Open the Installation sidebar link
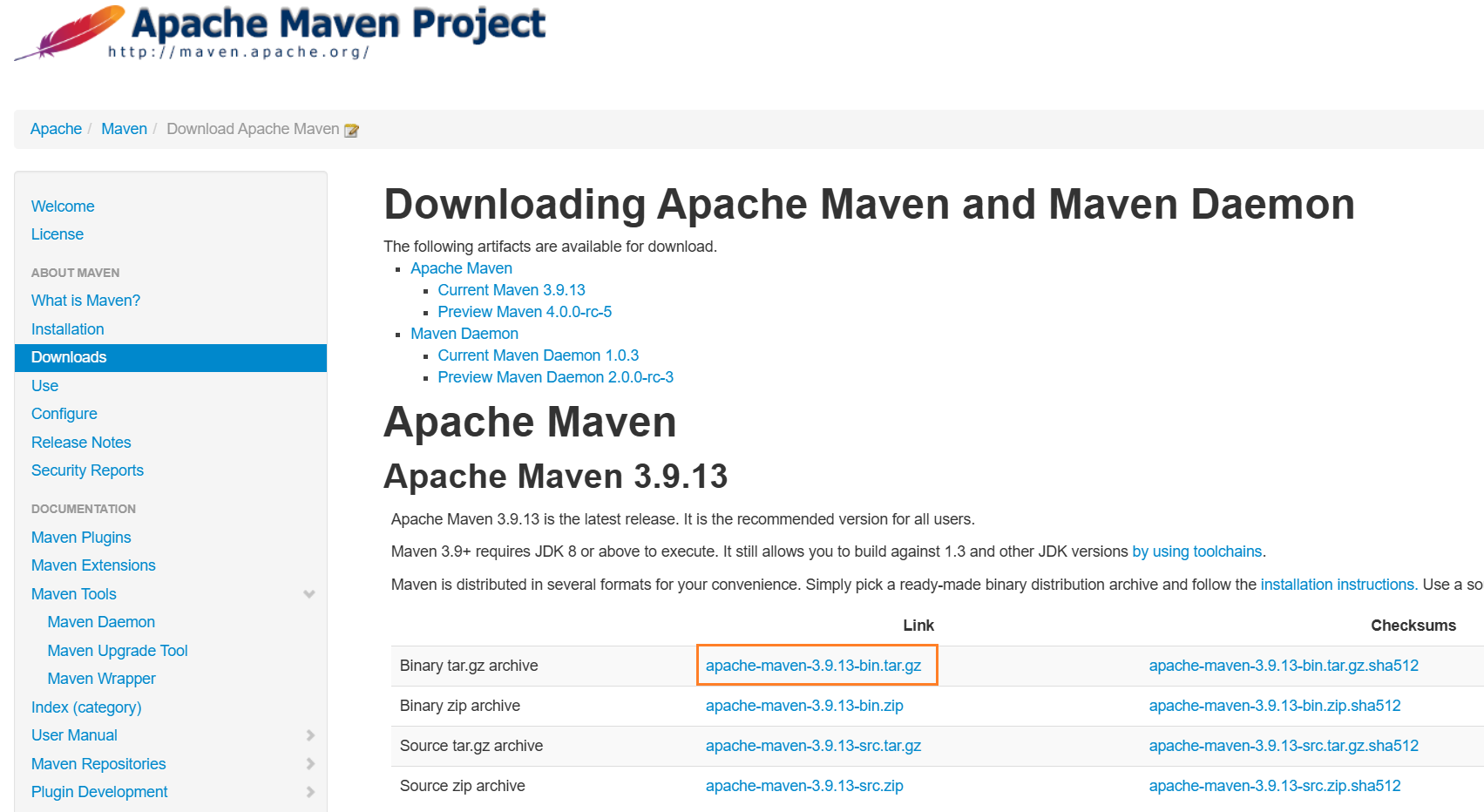 point(68,329)
